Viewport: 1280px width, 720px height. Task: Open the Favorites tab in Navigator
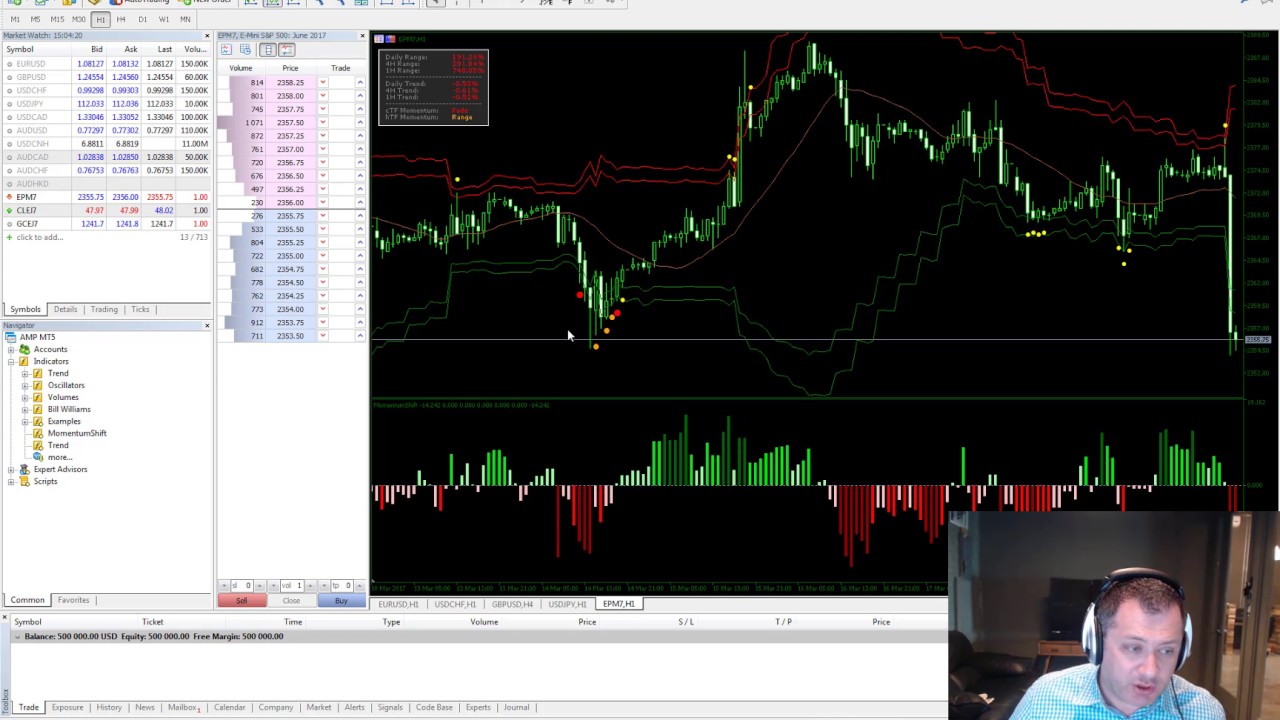pos(73,600)
